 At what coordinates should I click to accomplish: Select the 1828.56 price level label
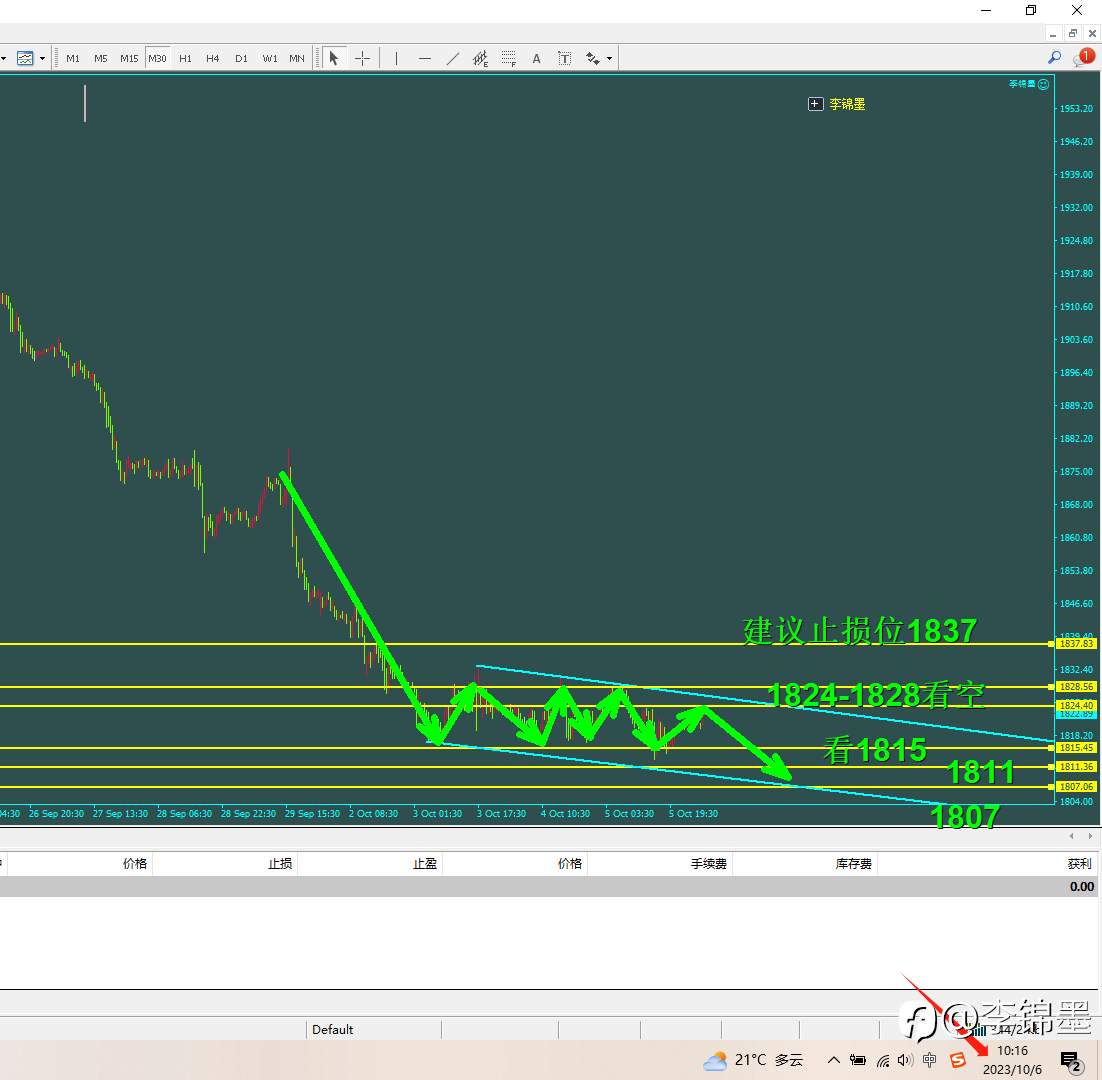click(x=1076, y=687)
